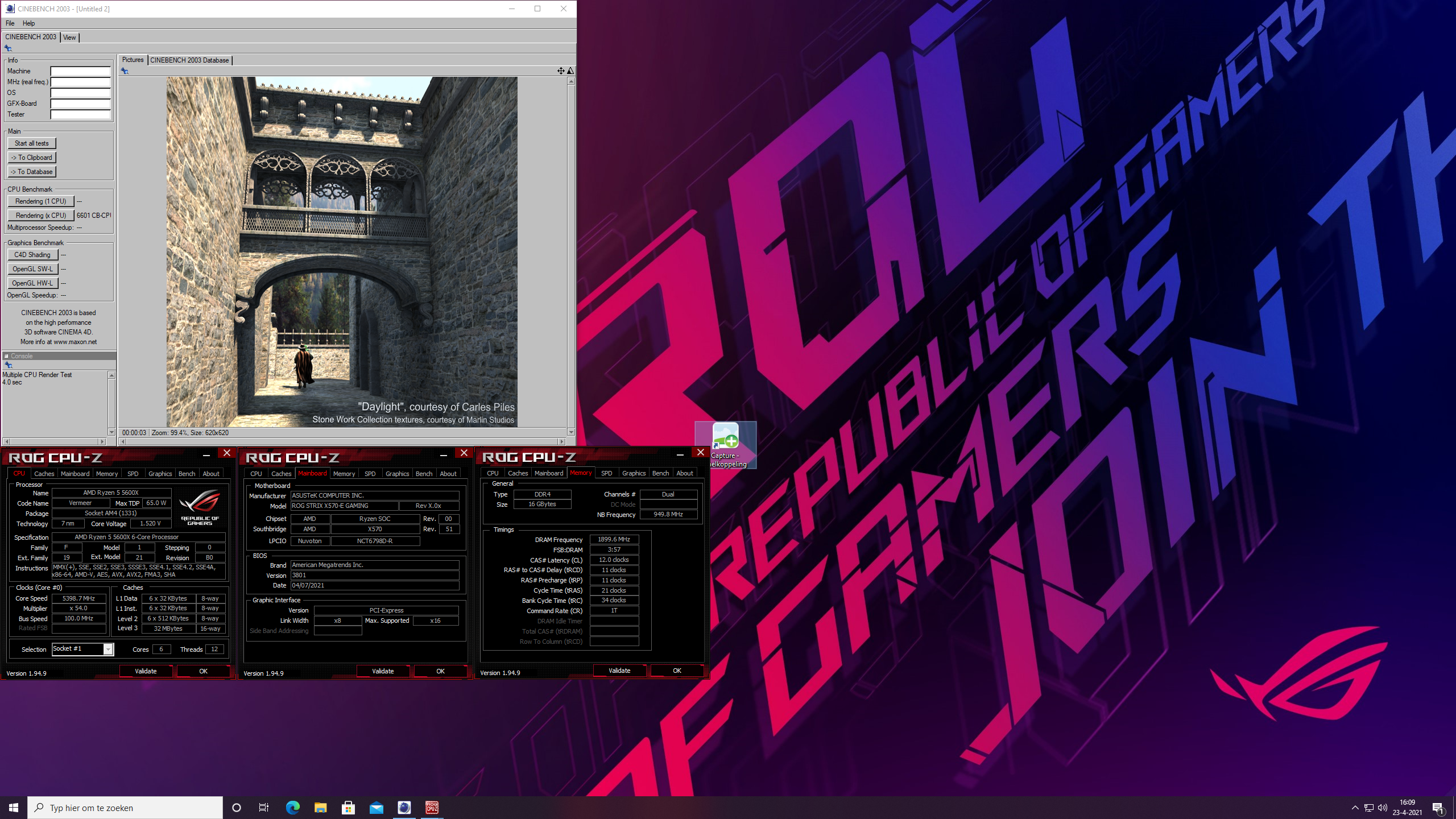Click the pin icon in Pictures panel

(125, 71)
